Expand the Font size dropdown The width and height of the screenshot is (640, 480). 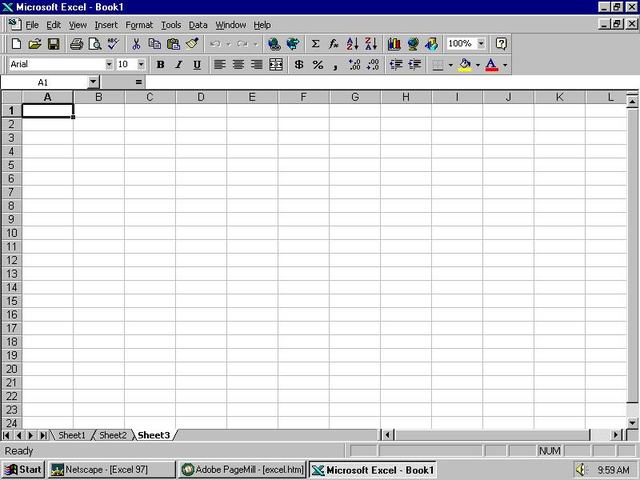tap(141, 64)
